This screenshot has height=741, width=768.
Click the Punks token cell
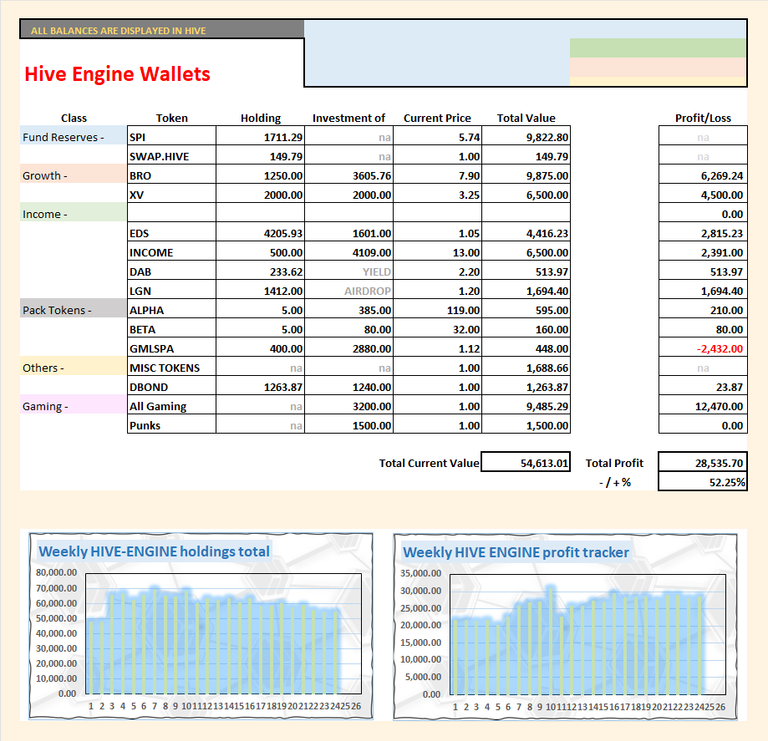tap(171, 424)
